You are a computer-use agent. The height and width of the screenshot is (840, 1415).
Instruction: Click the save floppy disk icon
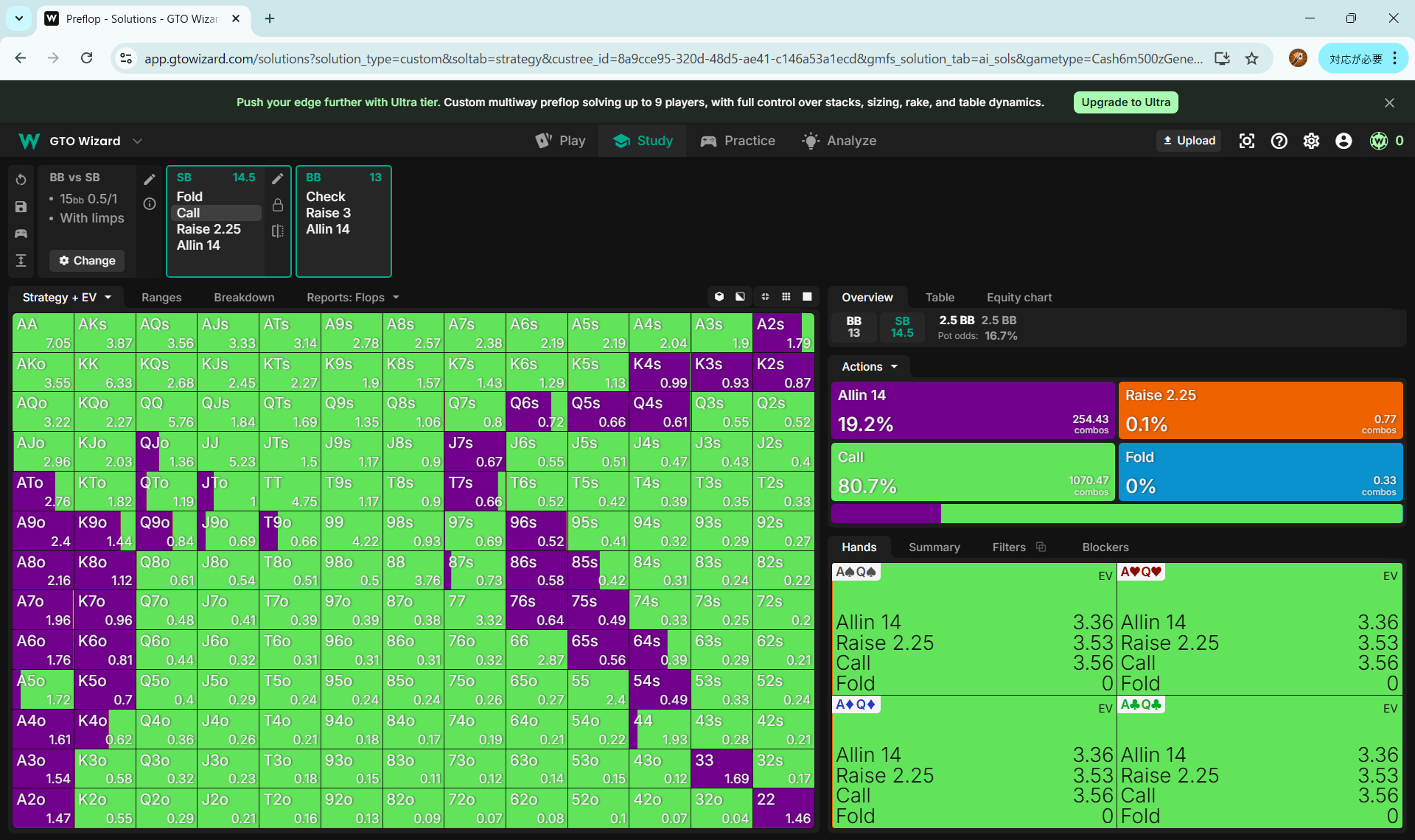point(21,207)
